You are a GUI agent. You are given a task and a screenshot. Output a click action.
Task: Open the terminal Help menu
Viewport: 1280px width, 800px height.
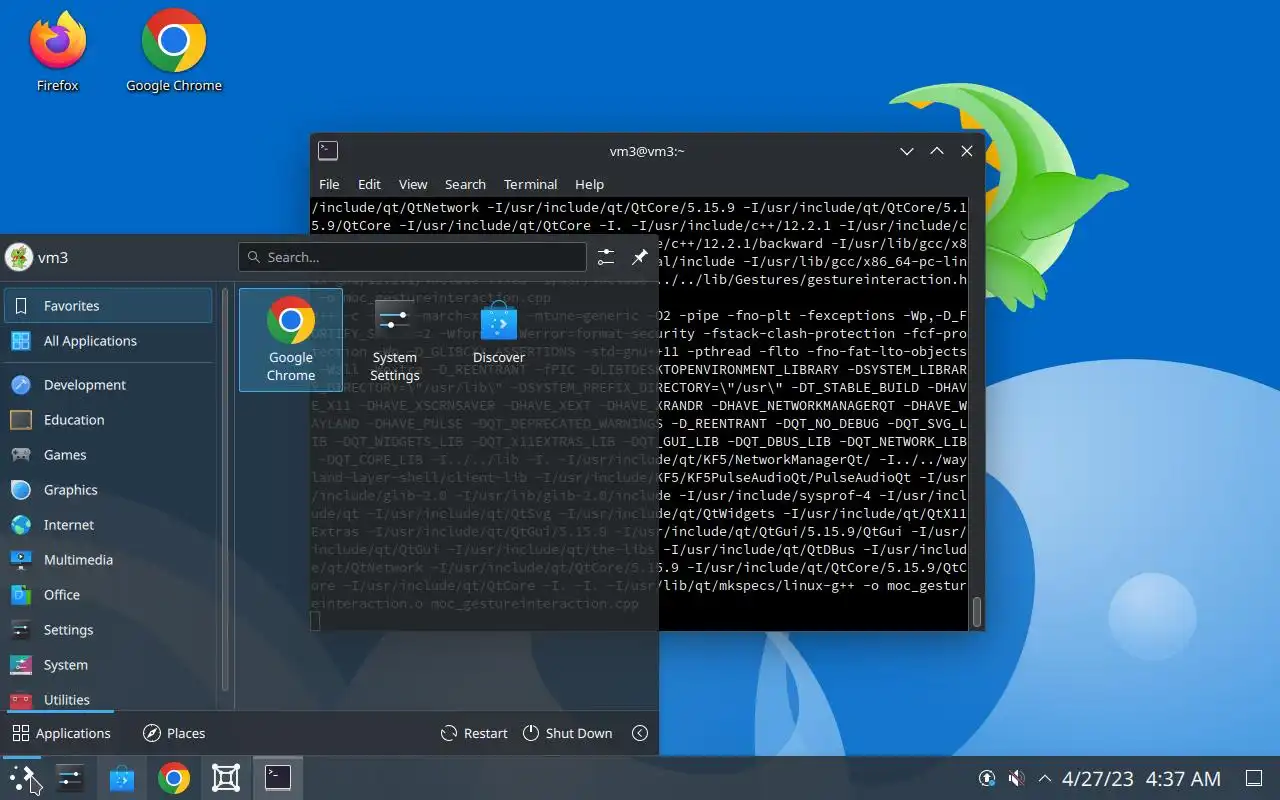[589, 184]
